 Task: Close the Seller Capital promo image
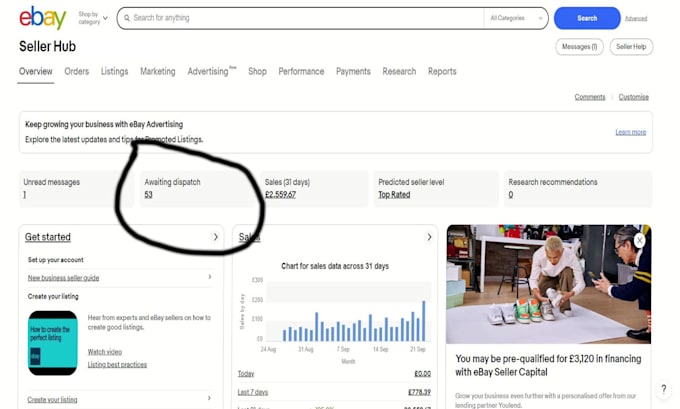pos(639,240)
